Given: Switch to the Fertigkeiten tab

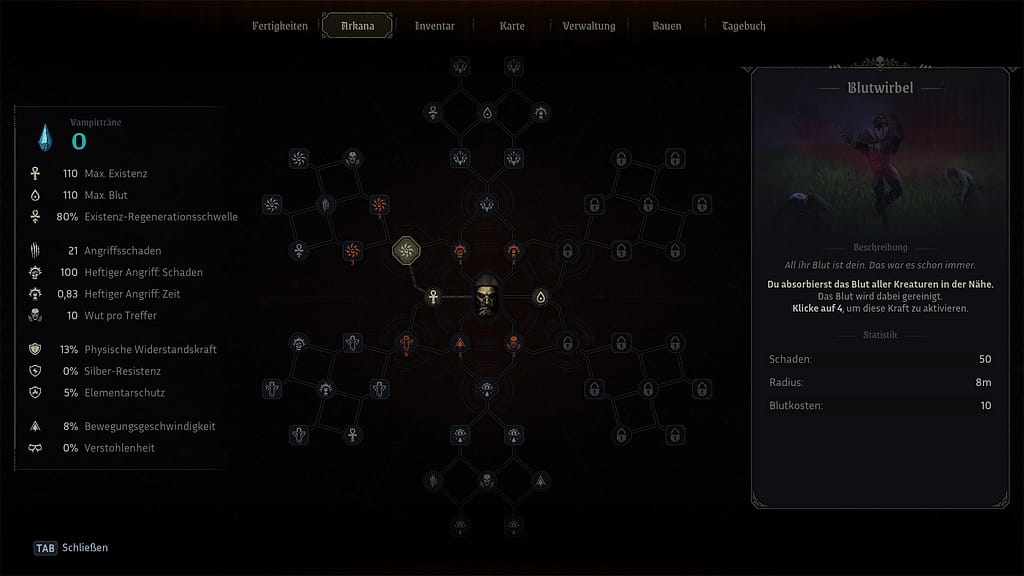Looking at the screenshot, I should pyautogui.click(x=279, y=26).
